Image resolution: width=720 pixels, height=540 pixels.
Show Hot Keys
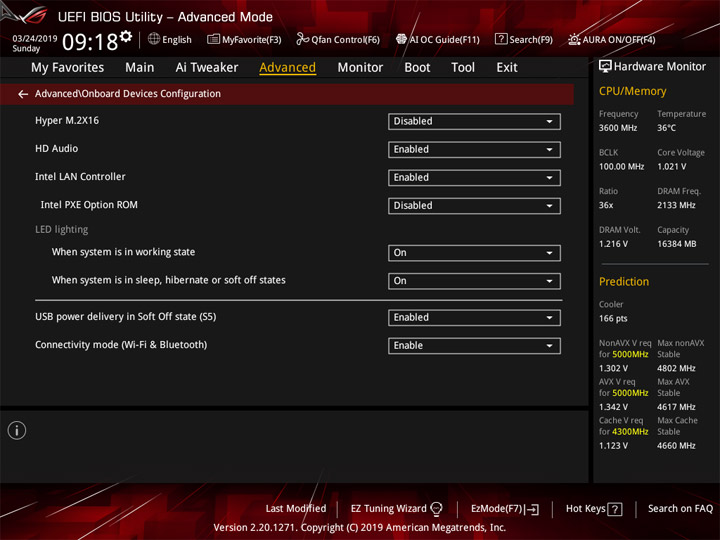585,508
